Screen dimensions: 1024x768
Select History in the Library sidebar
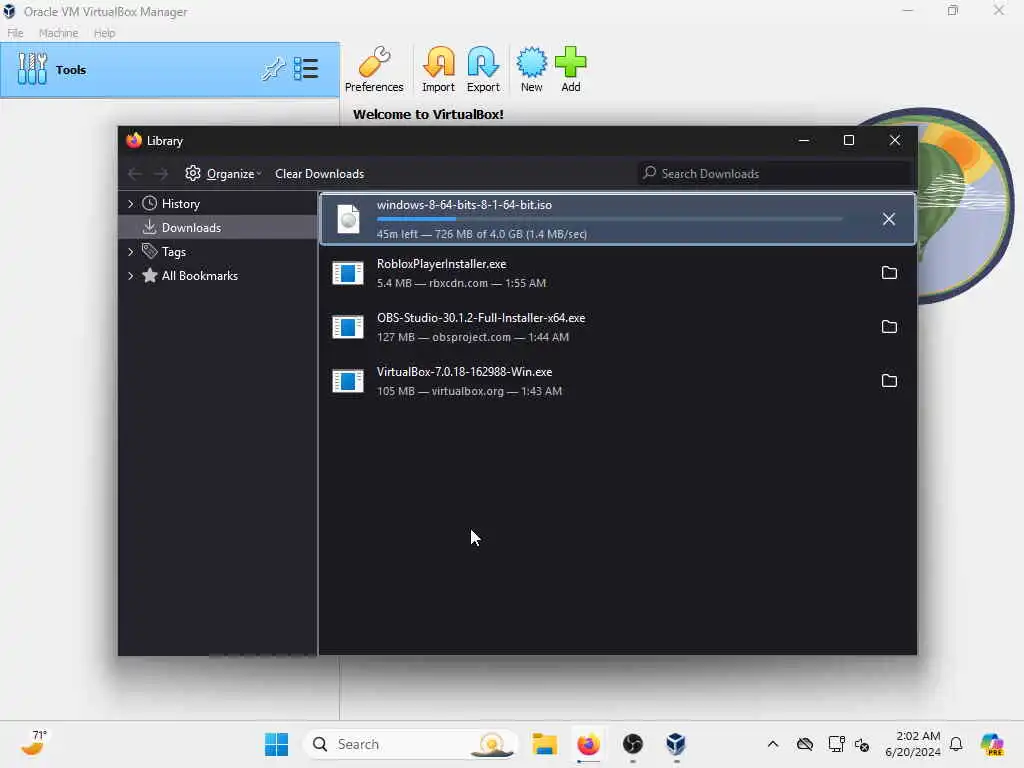point(180,204)
